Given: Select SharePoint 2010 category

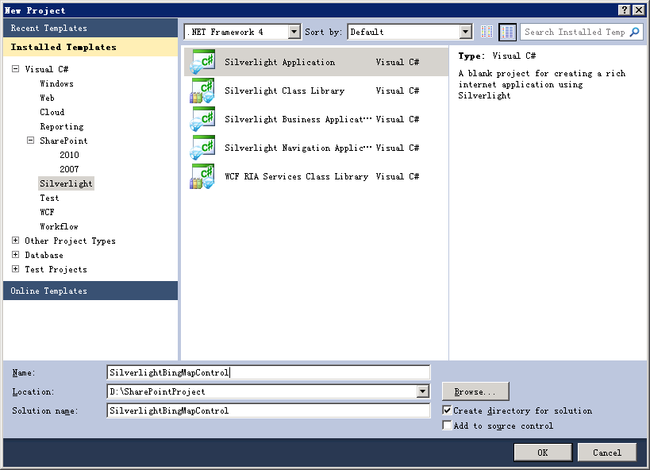Looking at the screenshot, I should pos(69,155).
